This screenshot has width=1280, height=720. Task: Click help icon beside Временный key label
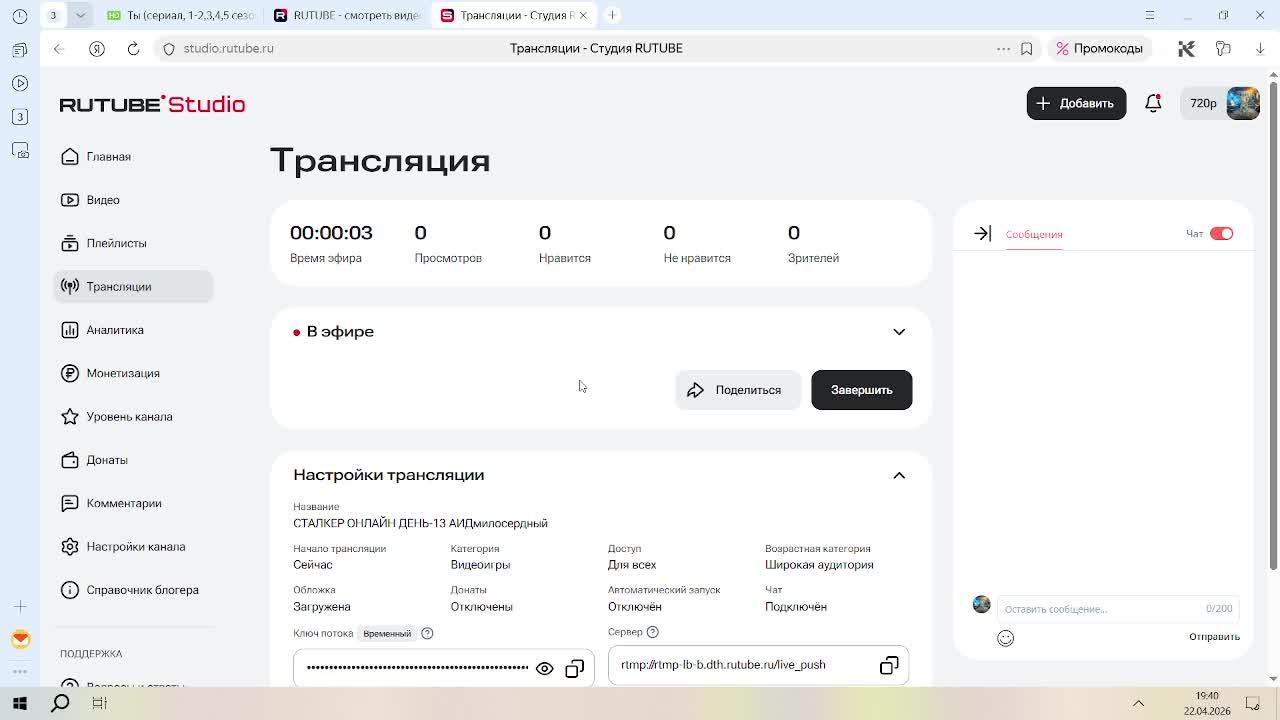point(427,633)
